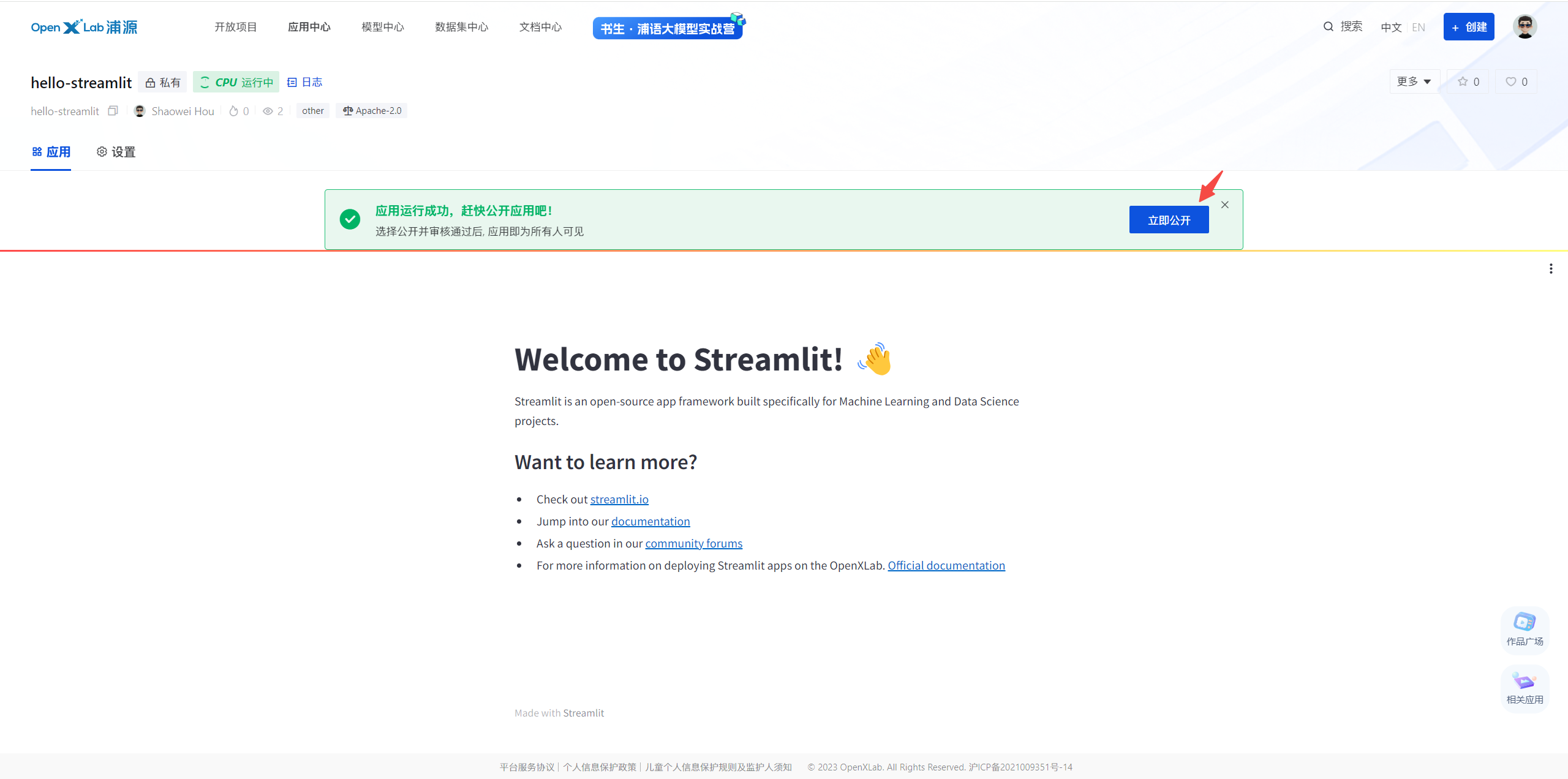
Task: Click the 日志 log viewer icon
Action: (304, 81)
